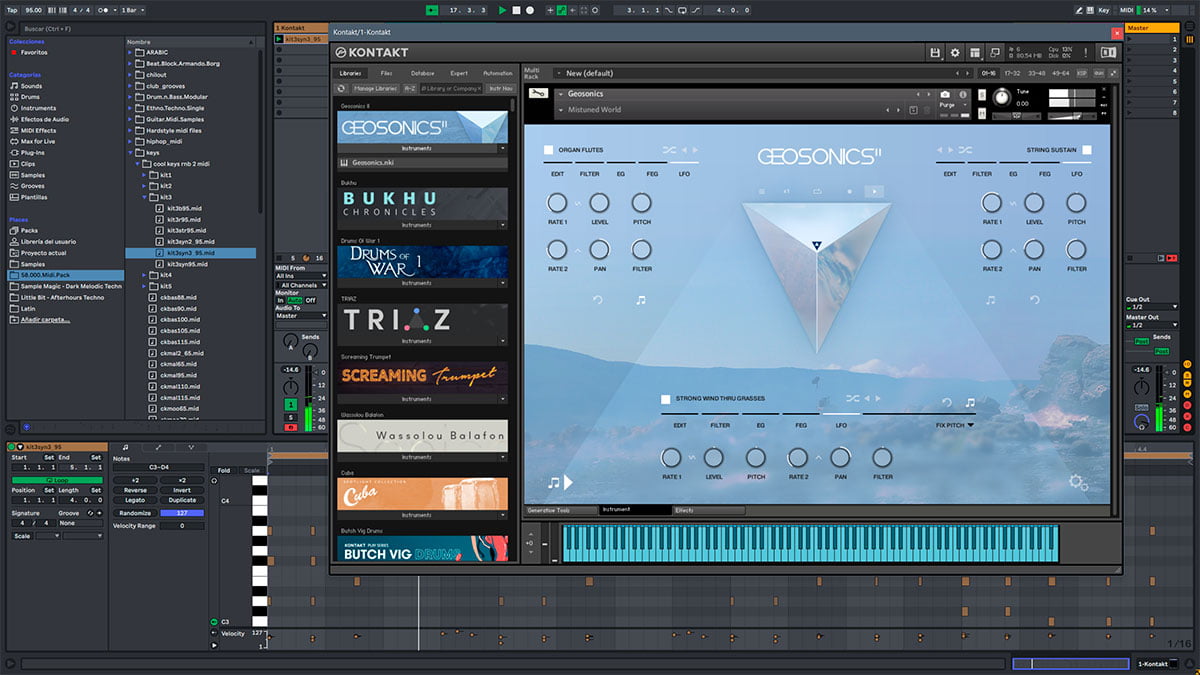Viewport: 1200px width, 675px height.
Task: Click the info icon in instrument header
Action: click(x=964, y=94)
